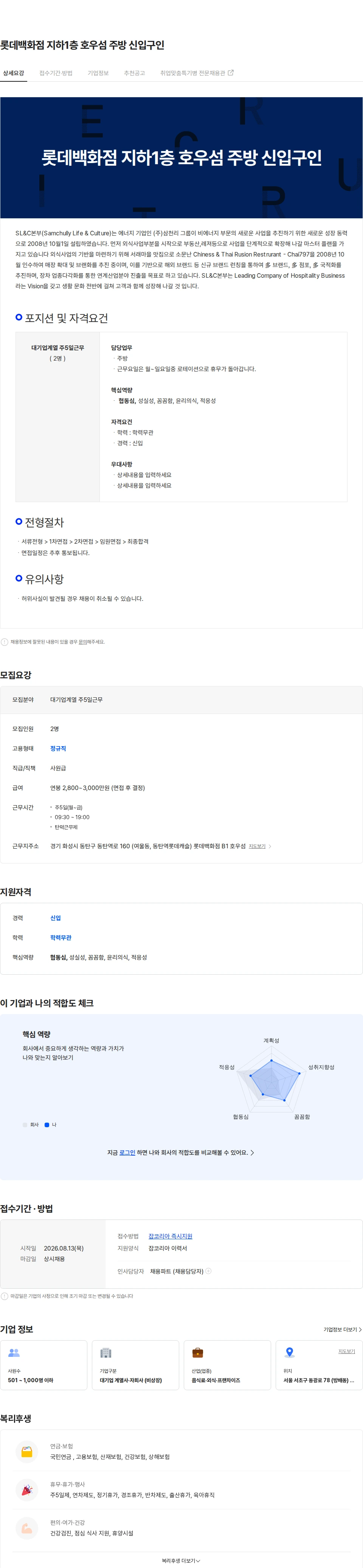Viewport: 363px width, 1568px height.
Task: Click the 휴무·휴가·행사 party icon
Action: 27,1489
